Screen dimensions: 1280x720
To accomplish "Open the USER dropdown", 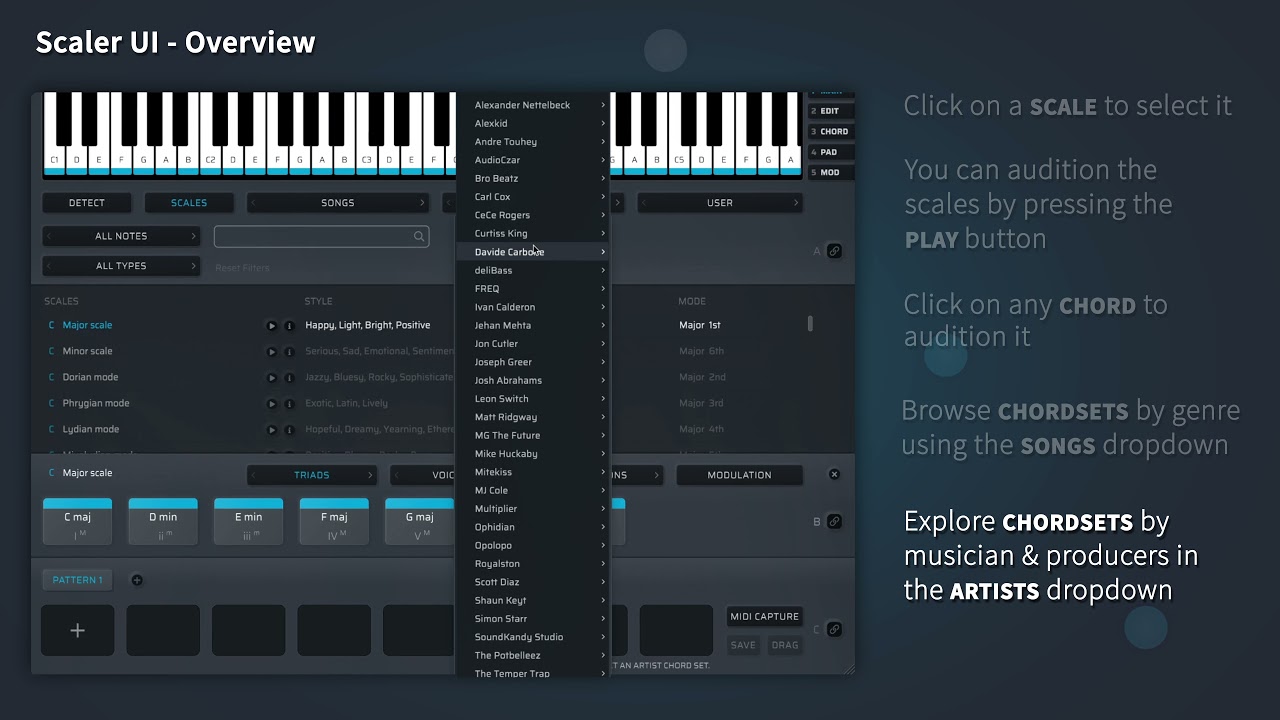I will coord(720,203).
